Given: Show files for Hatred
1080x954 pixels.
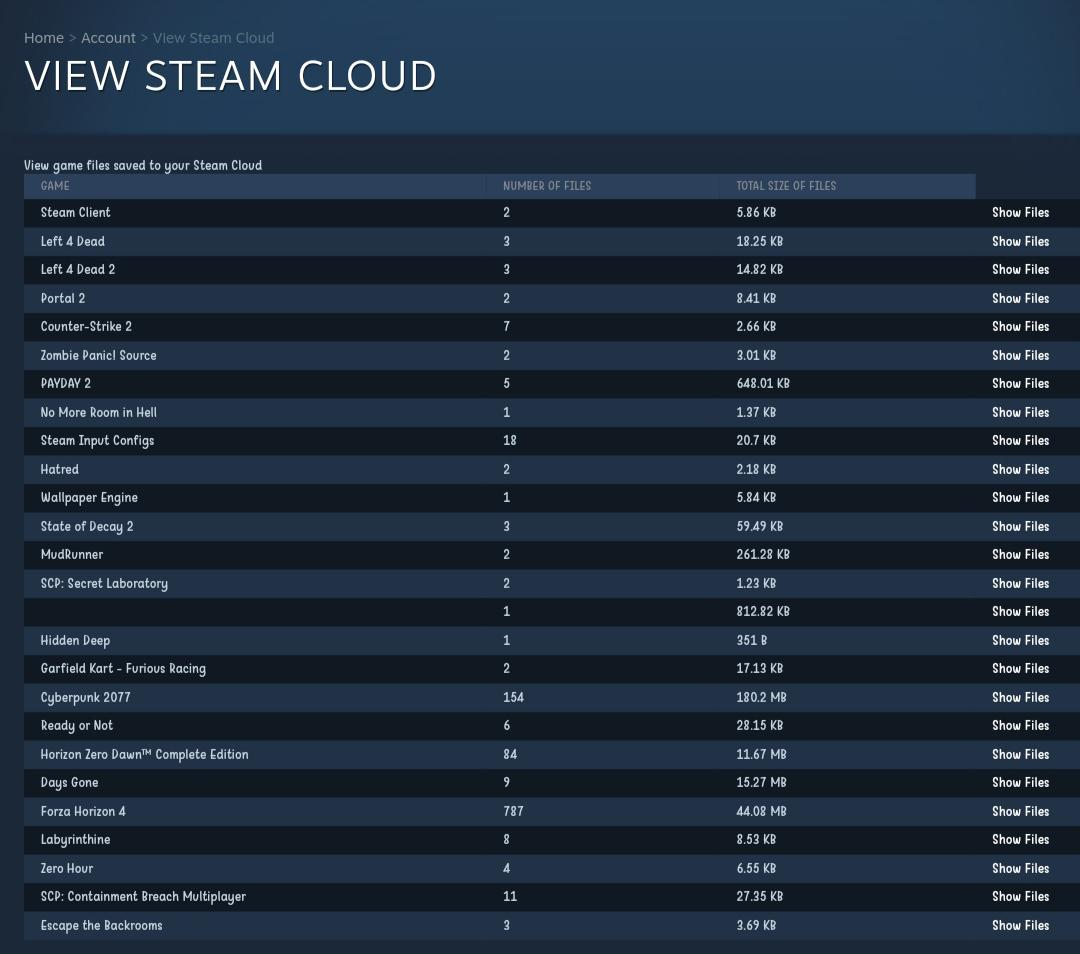Looking at the screenshot, I should pos(1020,470).
